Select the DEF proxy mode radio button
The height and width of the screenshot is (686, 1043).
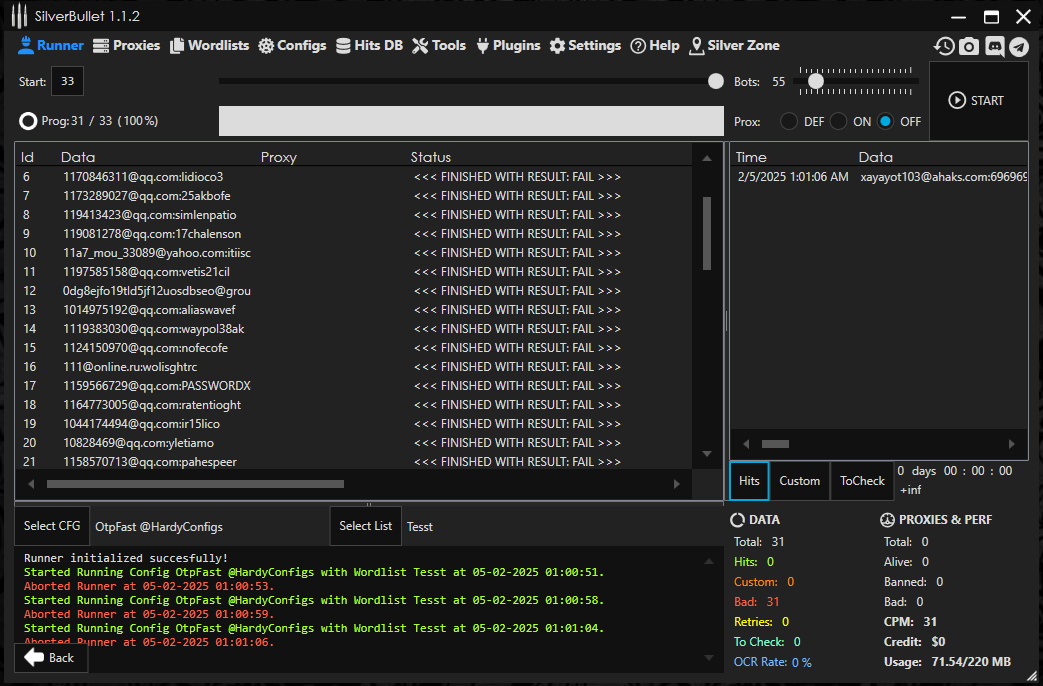pos(789,121)
